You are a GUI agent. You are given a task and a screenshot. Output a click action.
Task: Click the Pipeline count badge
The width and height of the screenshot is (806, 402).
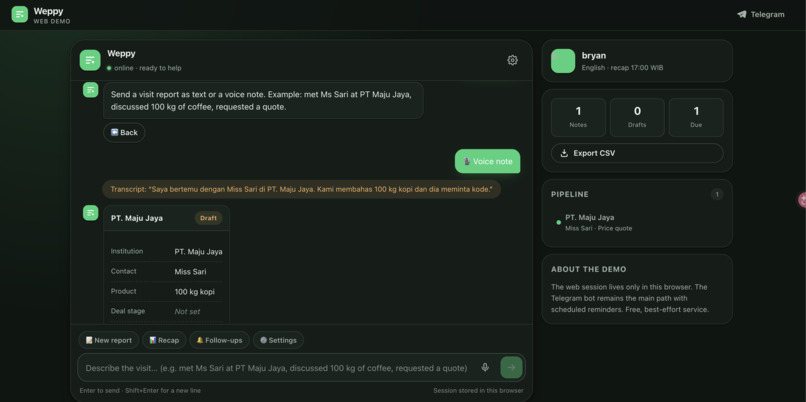coord(717,194)
